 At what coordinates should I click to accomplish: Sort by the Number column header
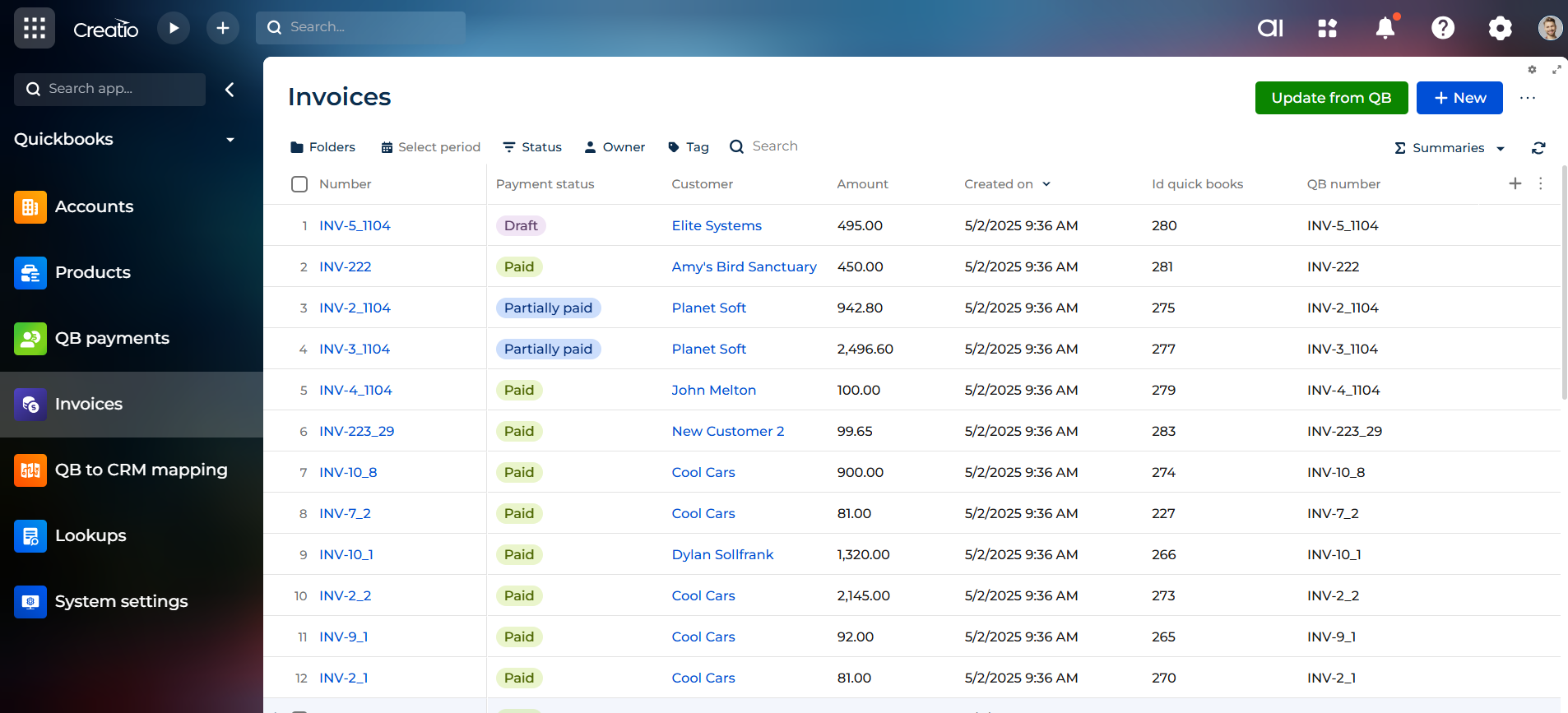tap(346, 184)
